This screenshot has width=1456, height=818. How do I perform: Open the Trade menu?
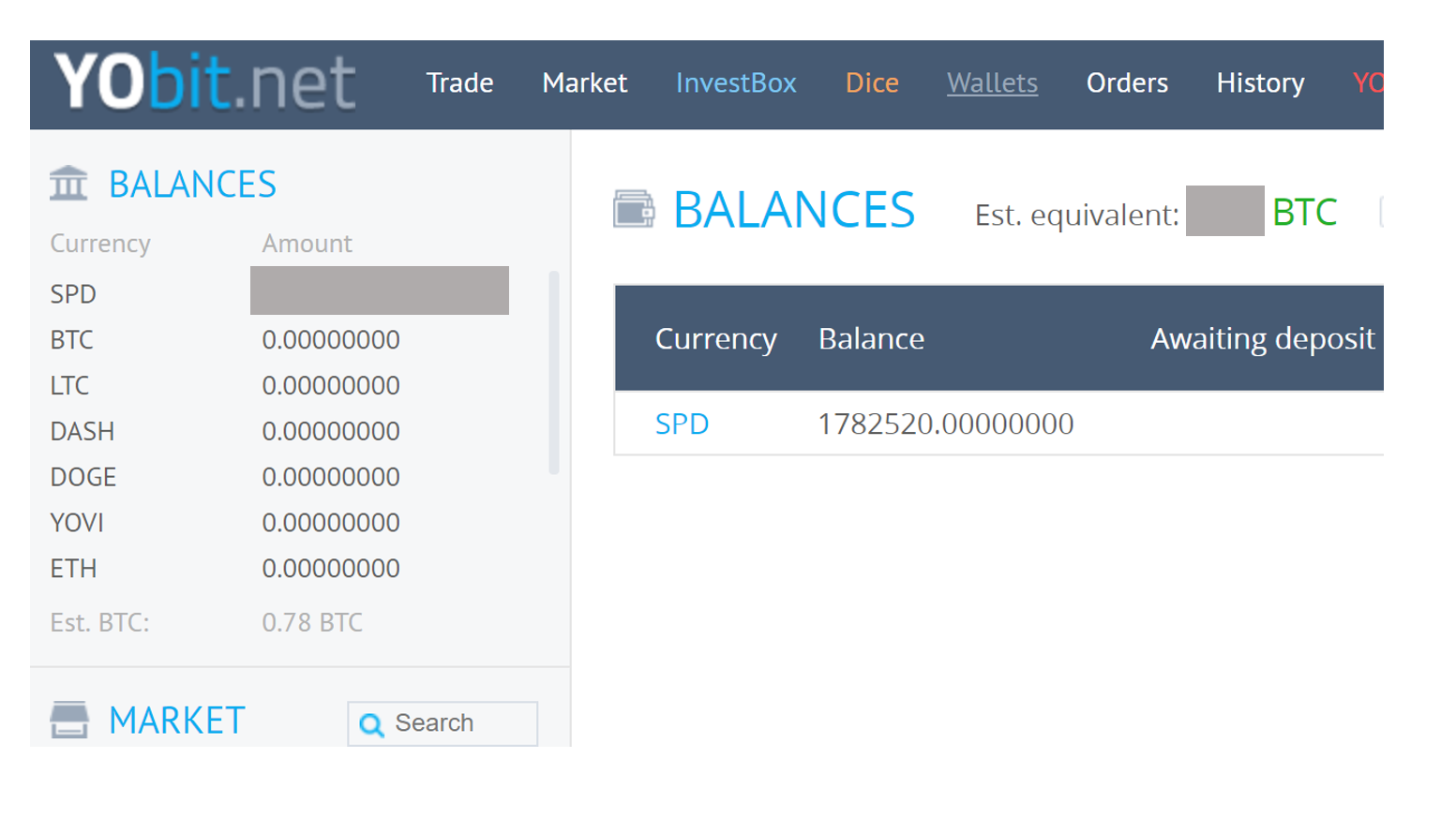click(x=459, y=83)
